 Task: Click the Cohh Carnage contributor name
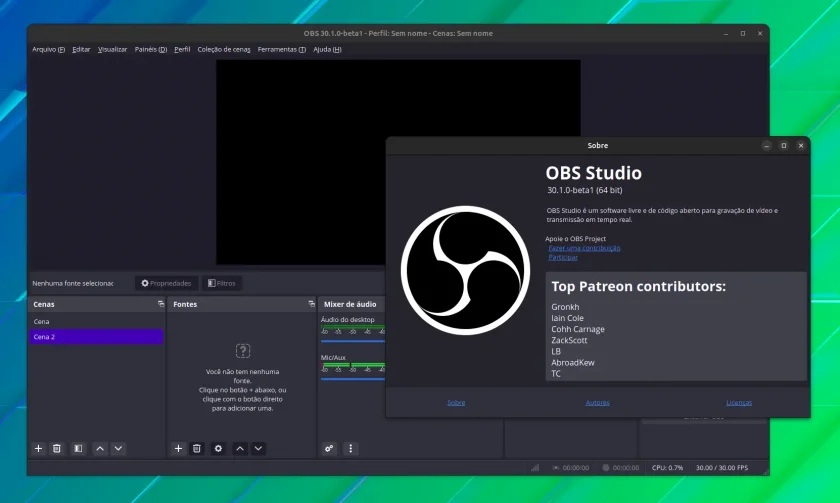click(x=578, y=329)
